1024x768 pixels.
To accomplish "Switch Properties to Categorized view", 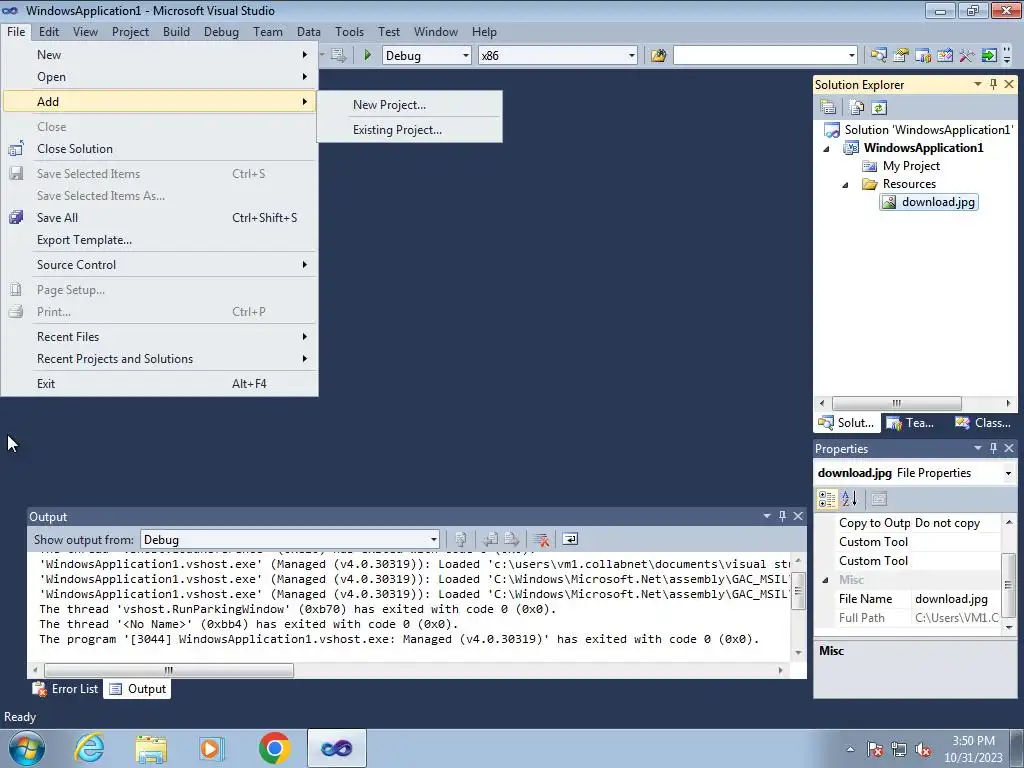I will [827, 499].
